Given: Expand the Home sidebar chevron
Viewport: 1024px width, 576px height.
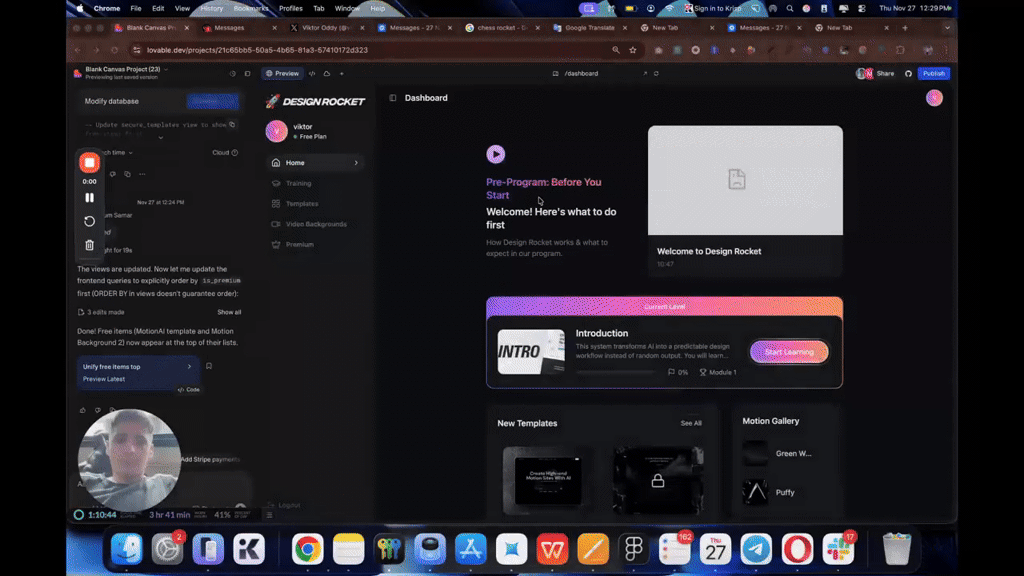Looking at the screenshot, I should coord(356,163).
